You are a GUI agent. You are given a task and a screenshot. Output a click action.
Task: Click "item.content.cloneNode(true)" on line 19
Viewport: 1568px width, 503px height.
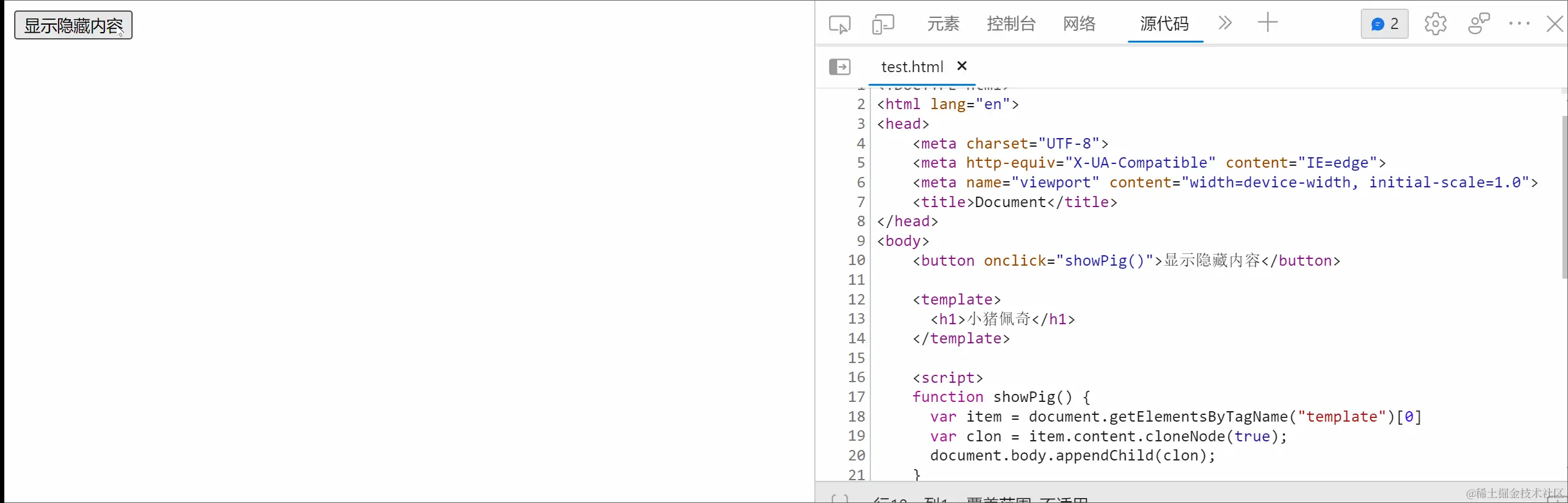point(1153,436)
